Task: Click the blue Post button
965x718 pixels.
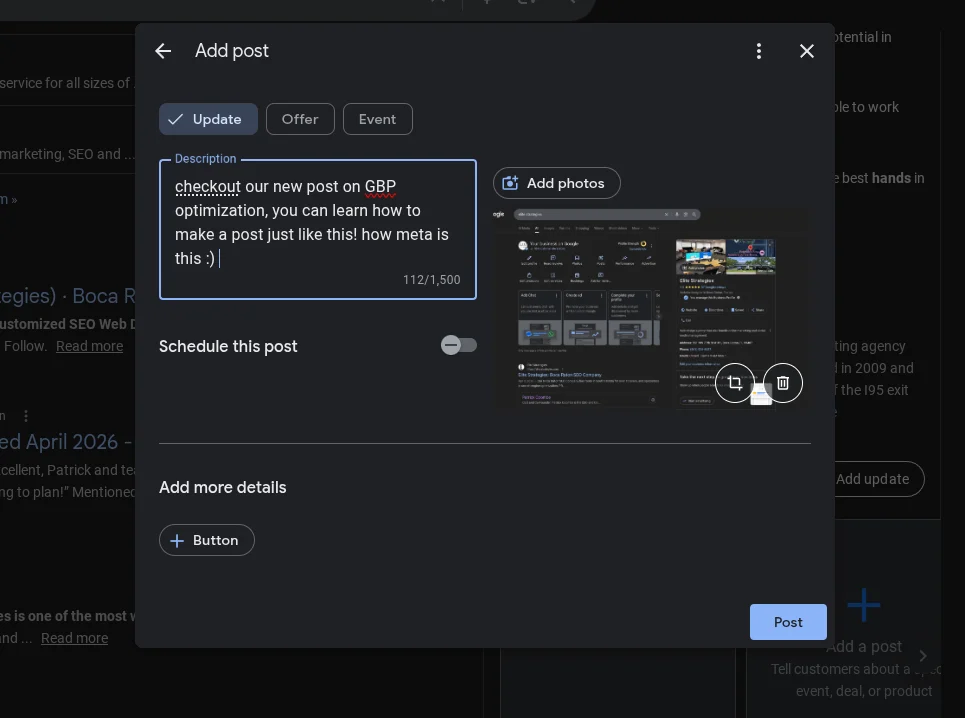Action: [788, 622]
